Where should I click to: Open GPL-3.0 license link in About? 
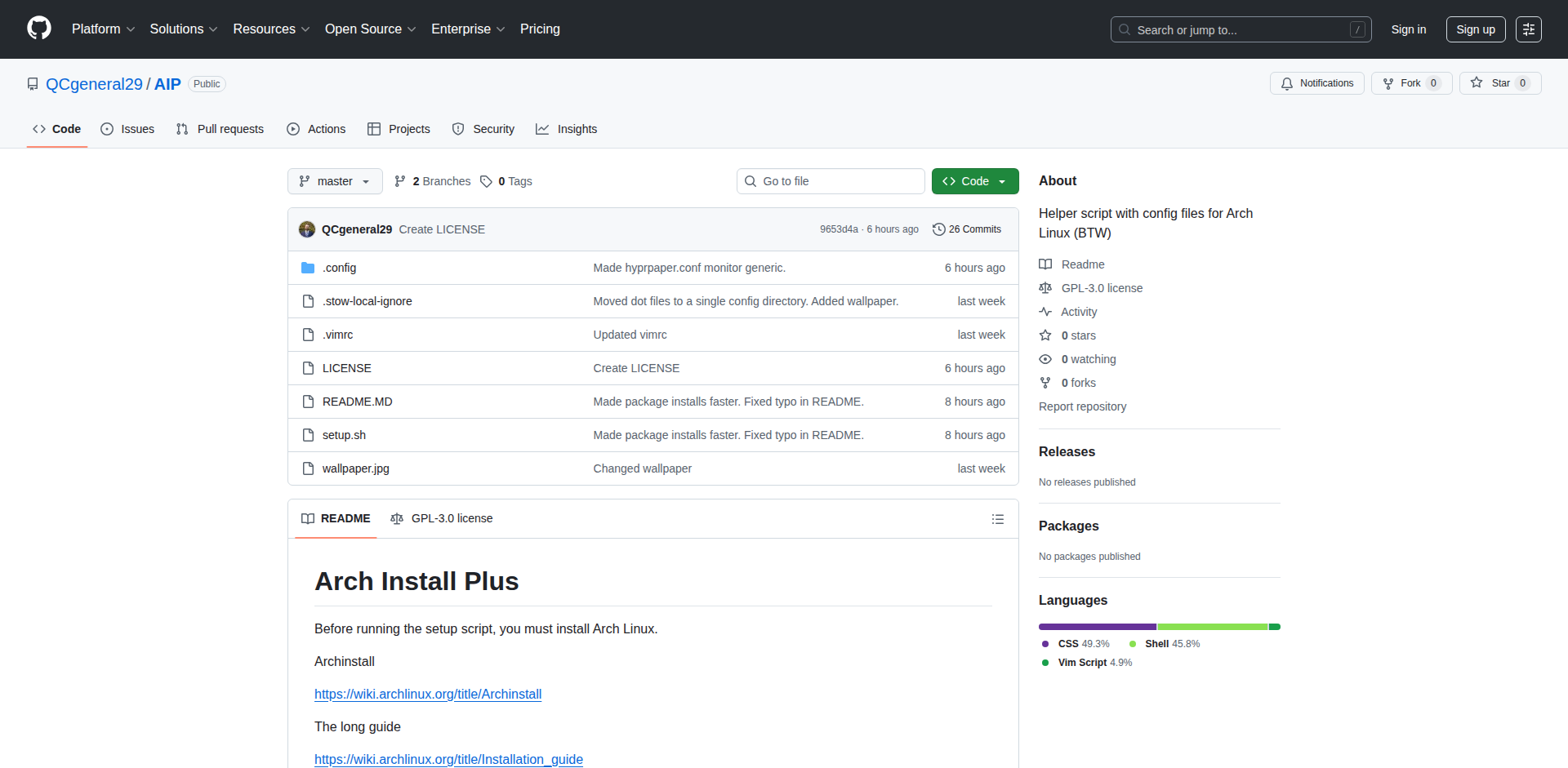pos(1091,288)
